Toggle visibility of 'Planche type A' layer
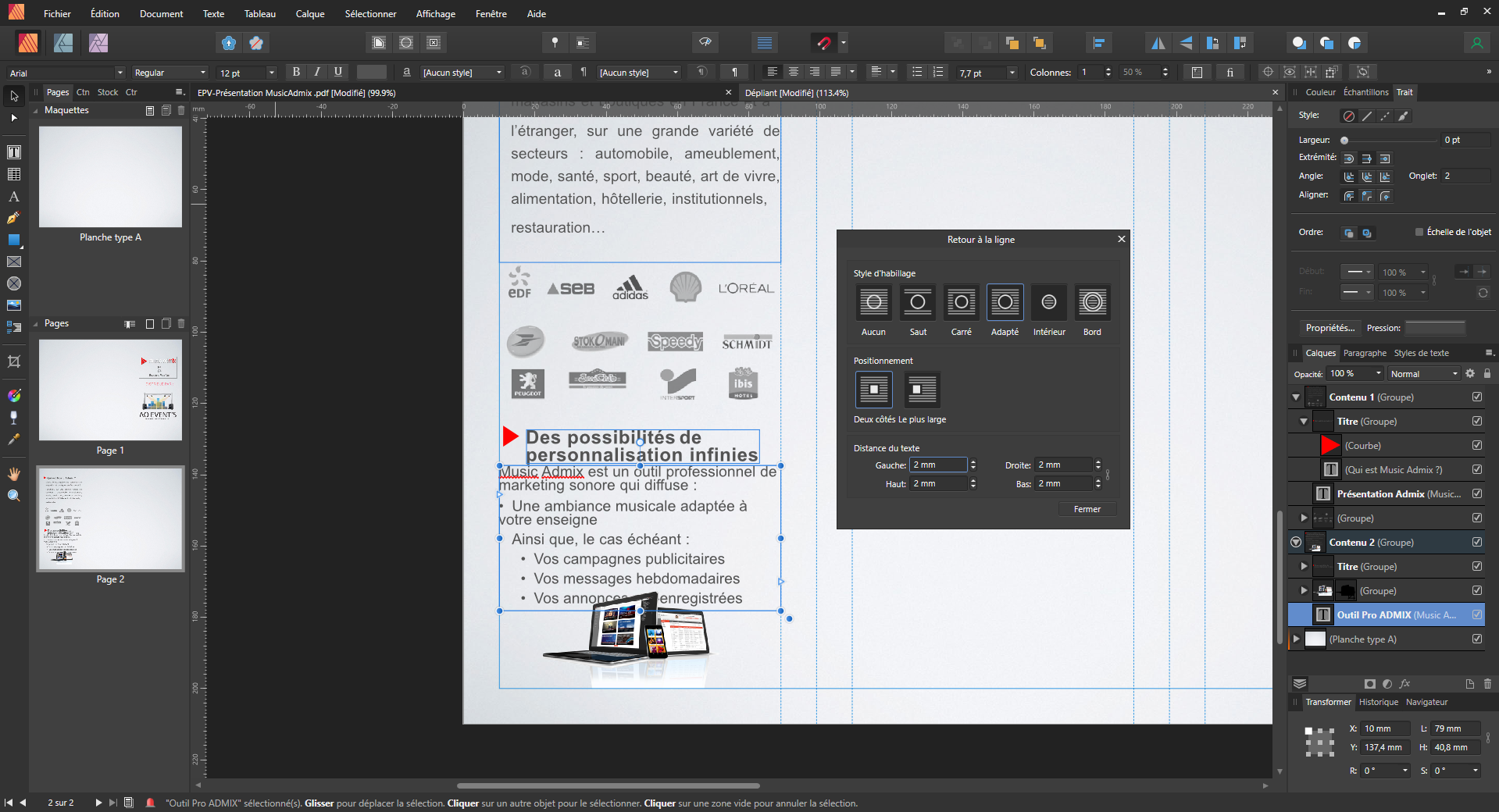 pos(1477,639)
